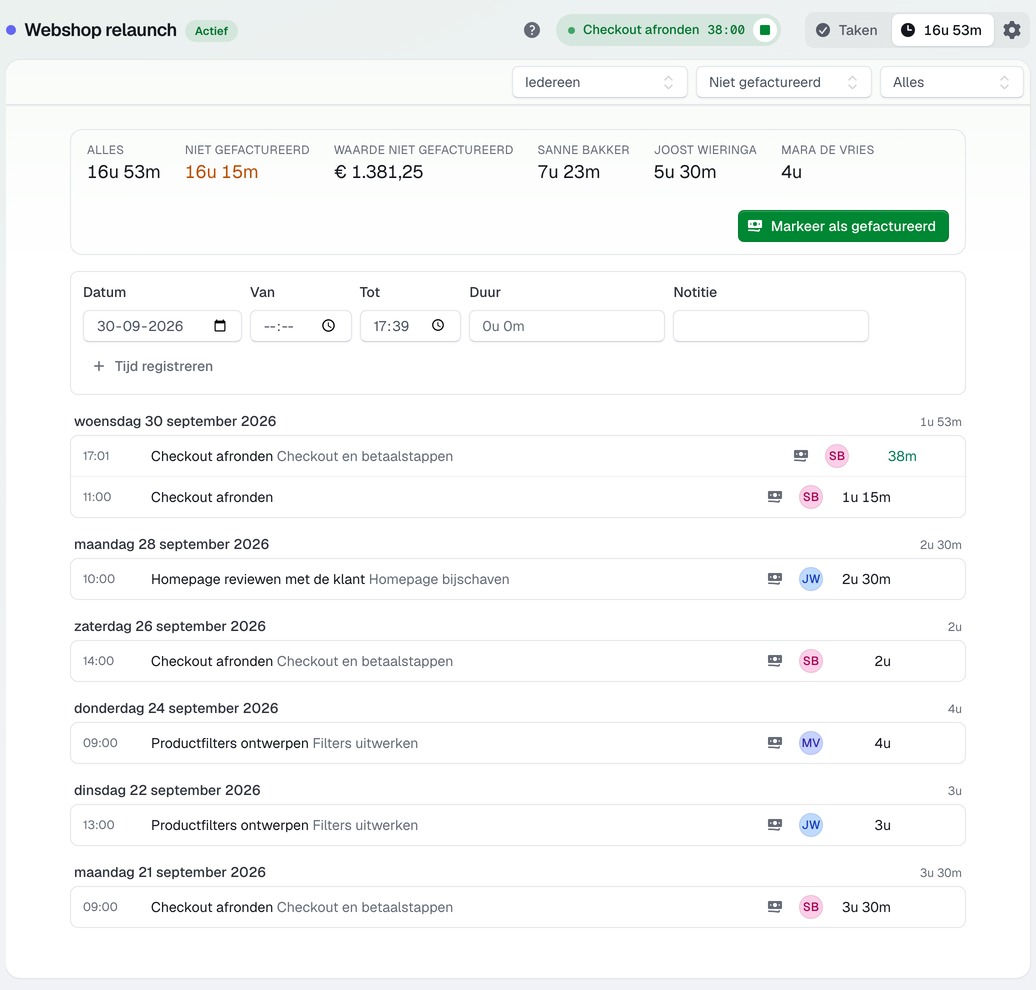Viewport: 1036px width, 990px height.
Task: Click billing icon on 17:01 Checkout entry
Action: (801, 456)
